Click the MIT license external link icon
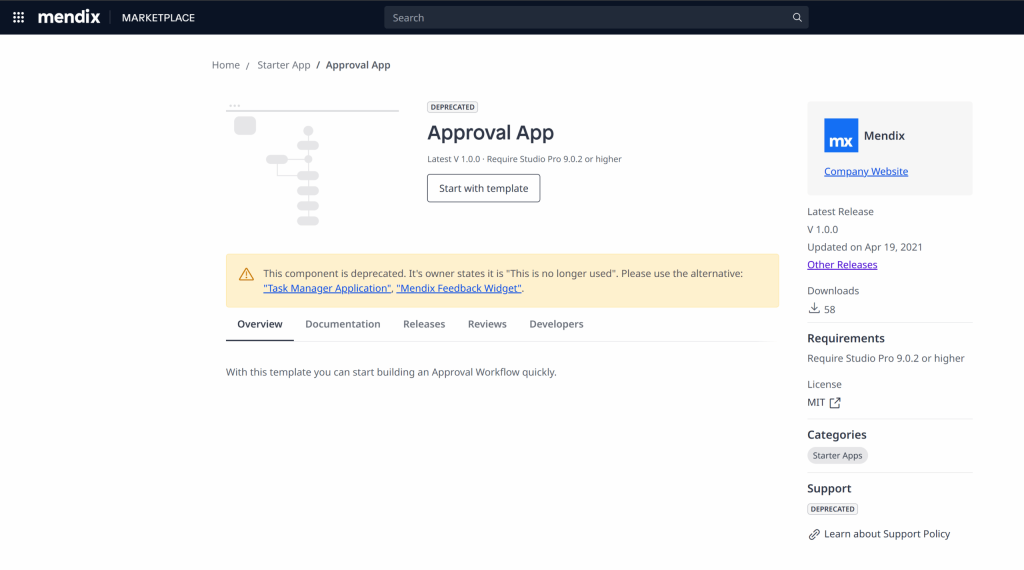This screenshot has width=1024, height=570. [x=835, y=403]
